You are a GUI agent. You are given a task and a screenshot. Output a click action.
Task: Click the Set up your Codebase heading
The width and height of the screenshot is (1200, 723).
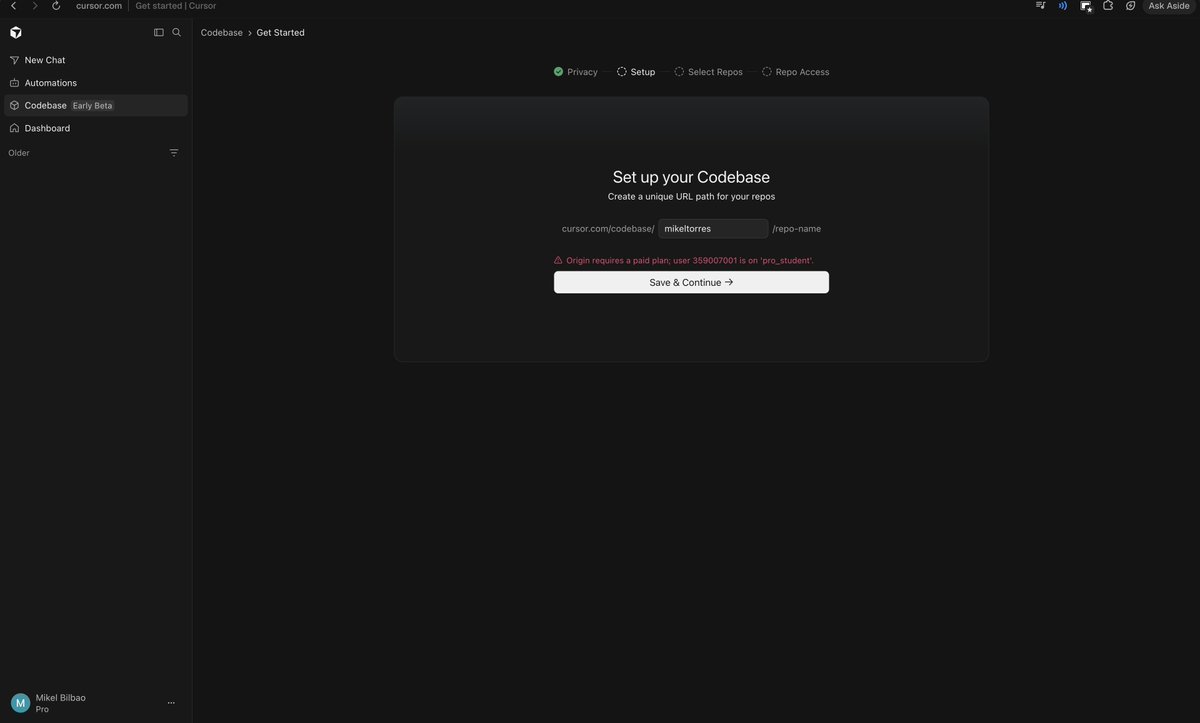coord(691,177)
